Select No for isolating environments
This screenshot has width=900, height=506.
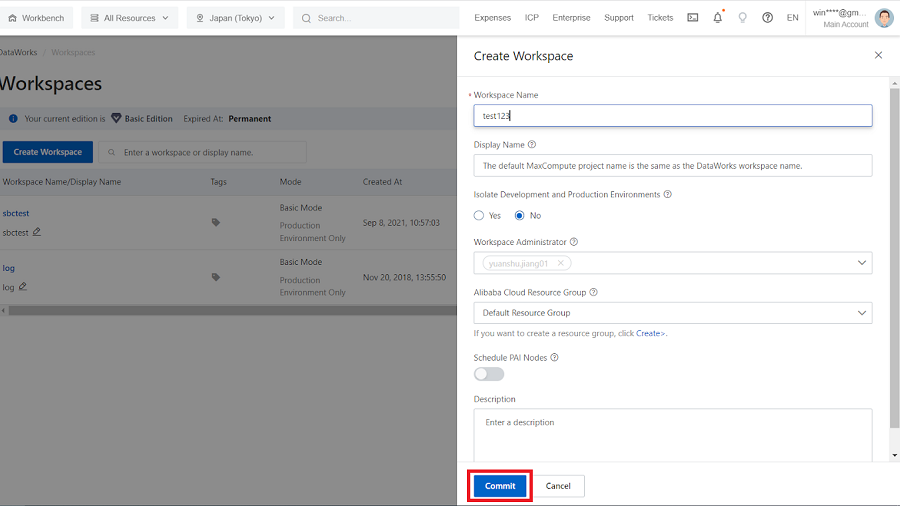[x=520, y=216]
